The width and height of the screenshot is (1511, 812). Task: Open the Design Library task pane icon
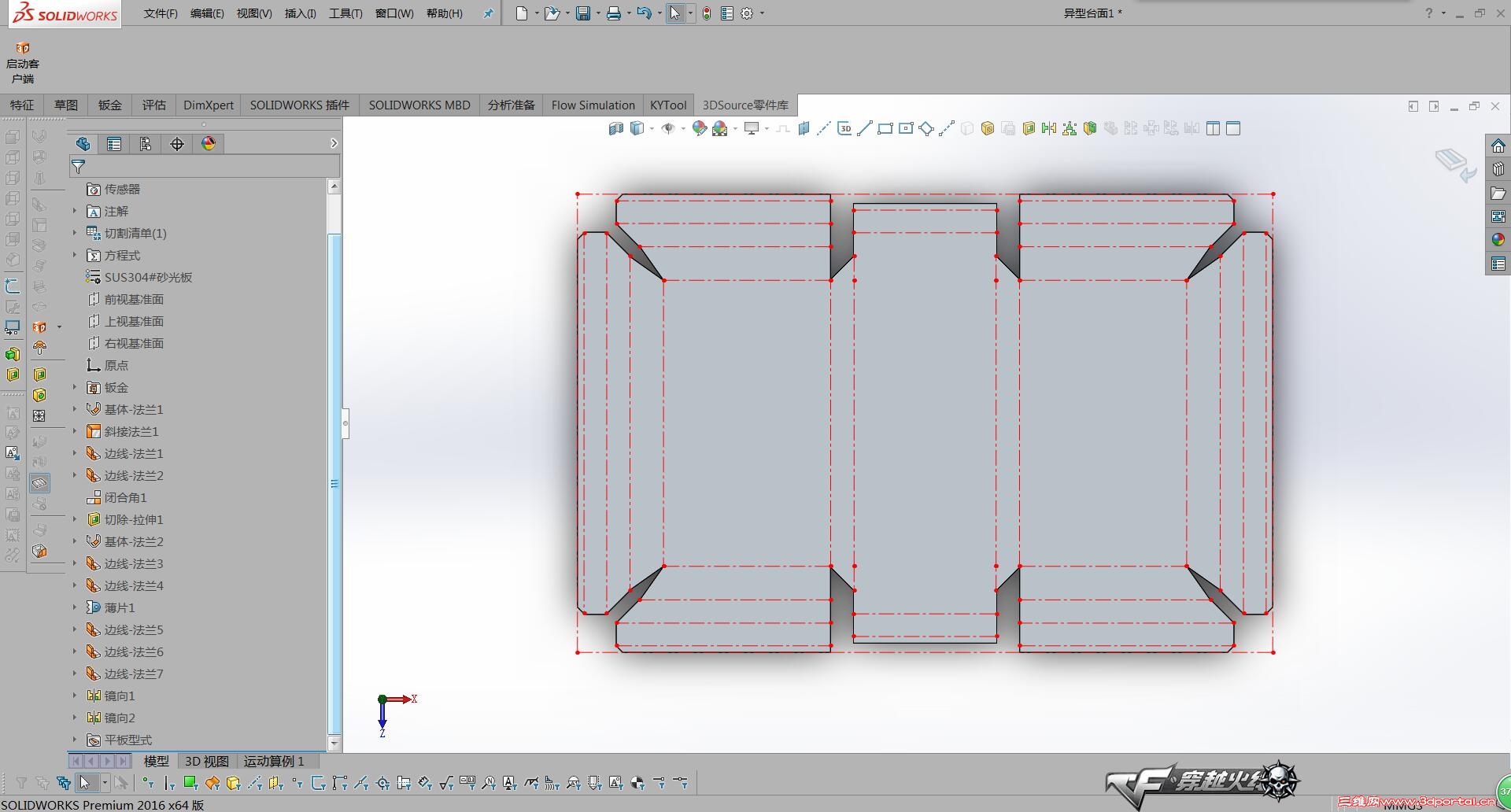pyautogui.click(x=1498, y=169)
